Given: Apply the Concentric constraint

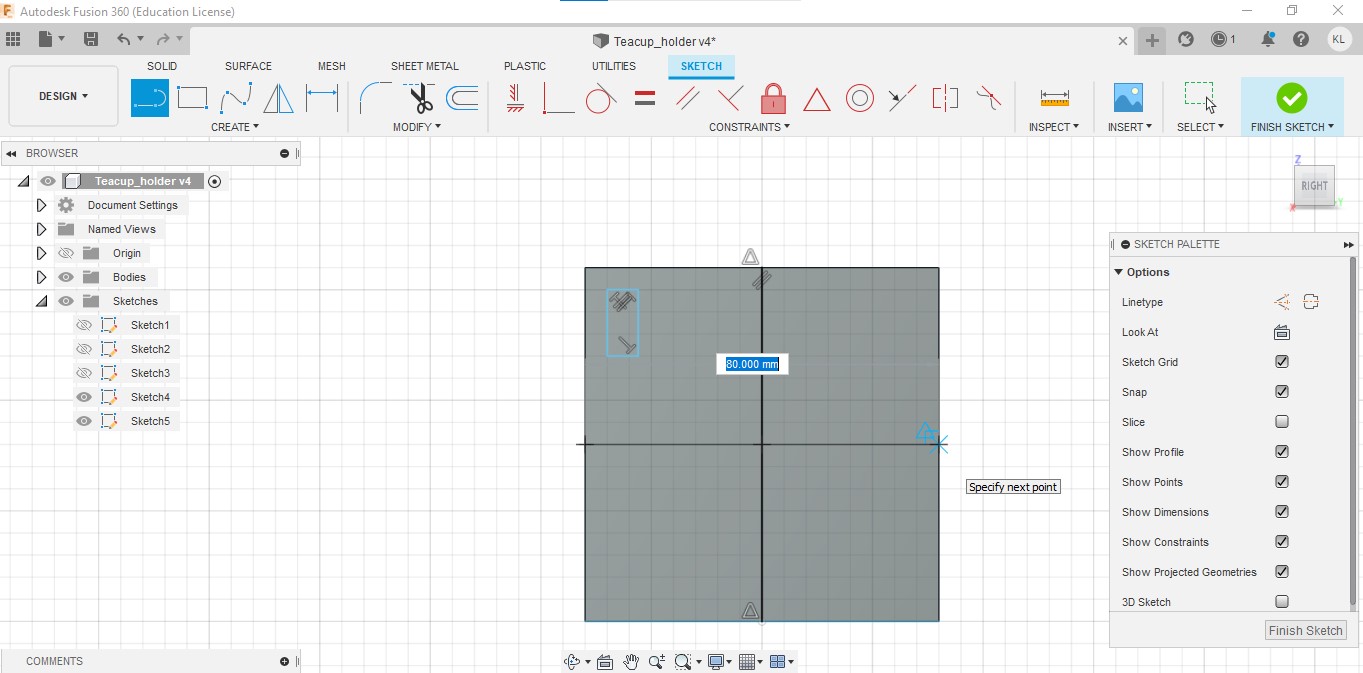Looking at the screenshot, I should point(860,98).
